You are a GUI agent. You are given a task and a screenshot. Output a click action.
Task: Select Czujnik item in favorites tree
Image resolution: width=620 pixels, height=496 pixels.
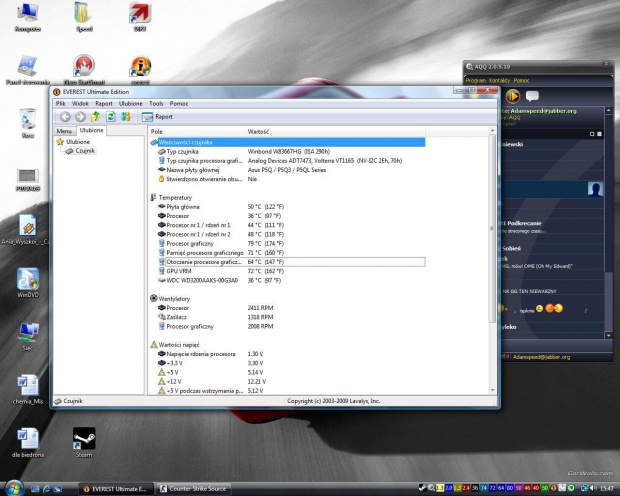80,151
